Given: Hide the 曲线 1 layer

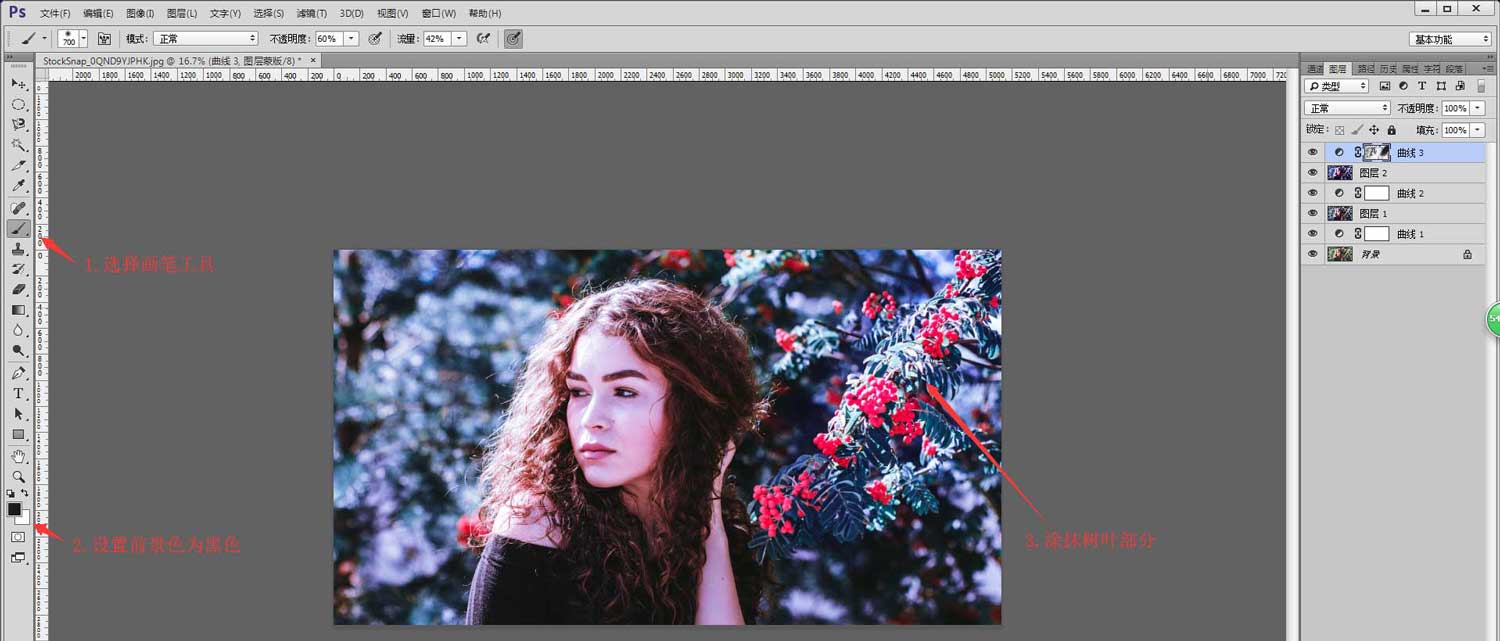Looking at the screenshot, I should coord(1313,234).
